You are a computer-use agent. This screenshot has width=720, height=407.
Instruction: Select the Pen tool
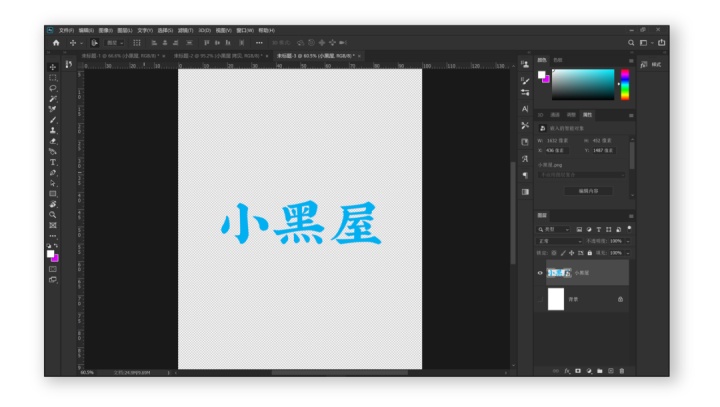click(x=53, y=173)
